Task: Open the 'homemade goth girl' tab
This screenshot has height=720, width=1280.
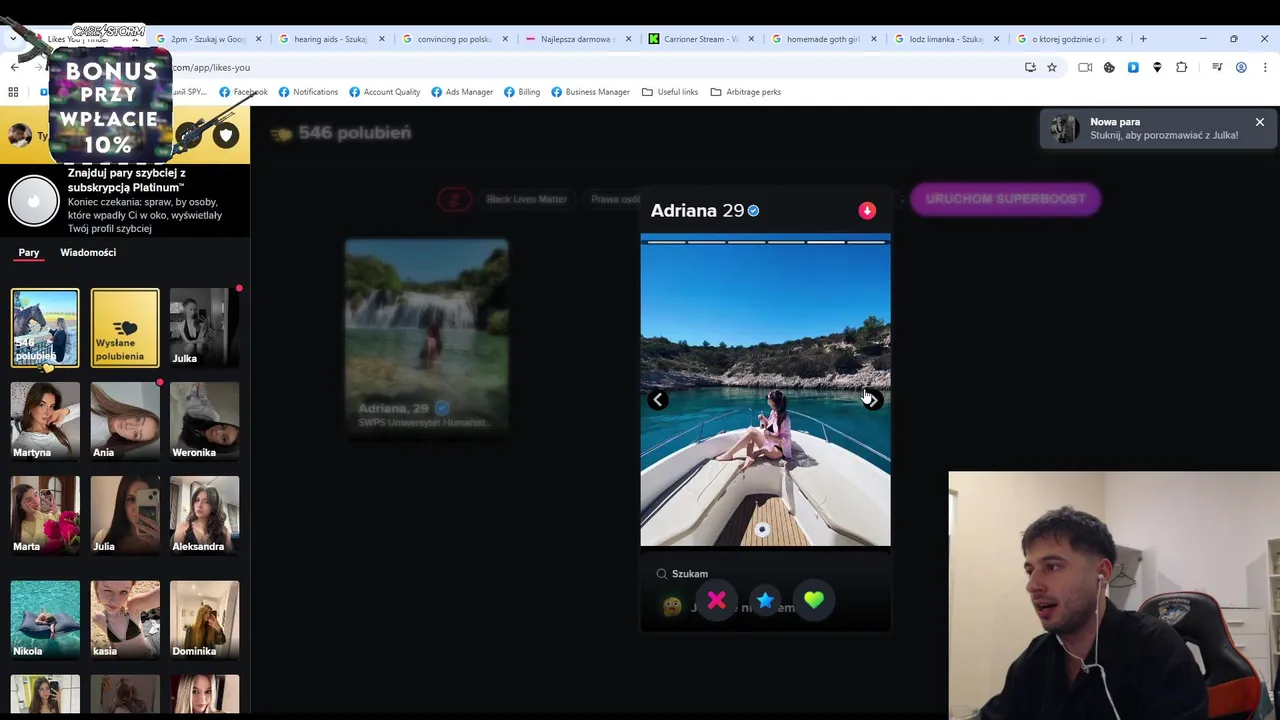Action: point(823,39)
